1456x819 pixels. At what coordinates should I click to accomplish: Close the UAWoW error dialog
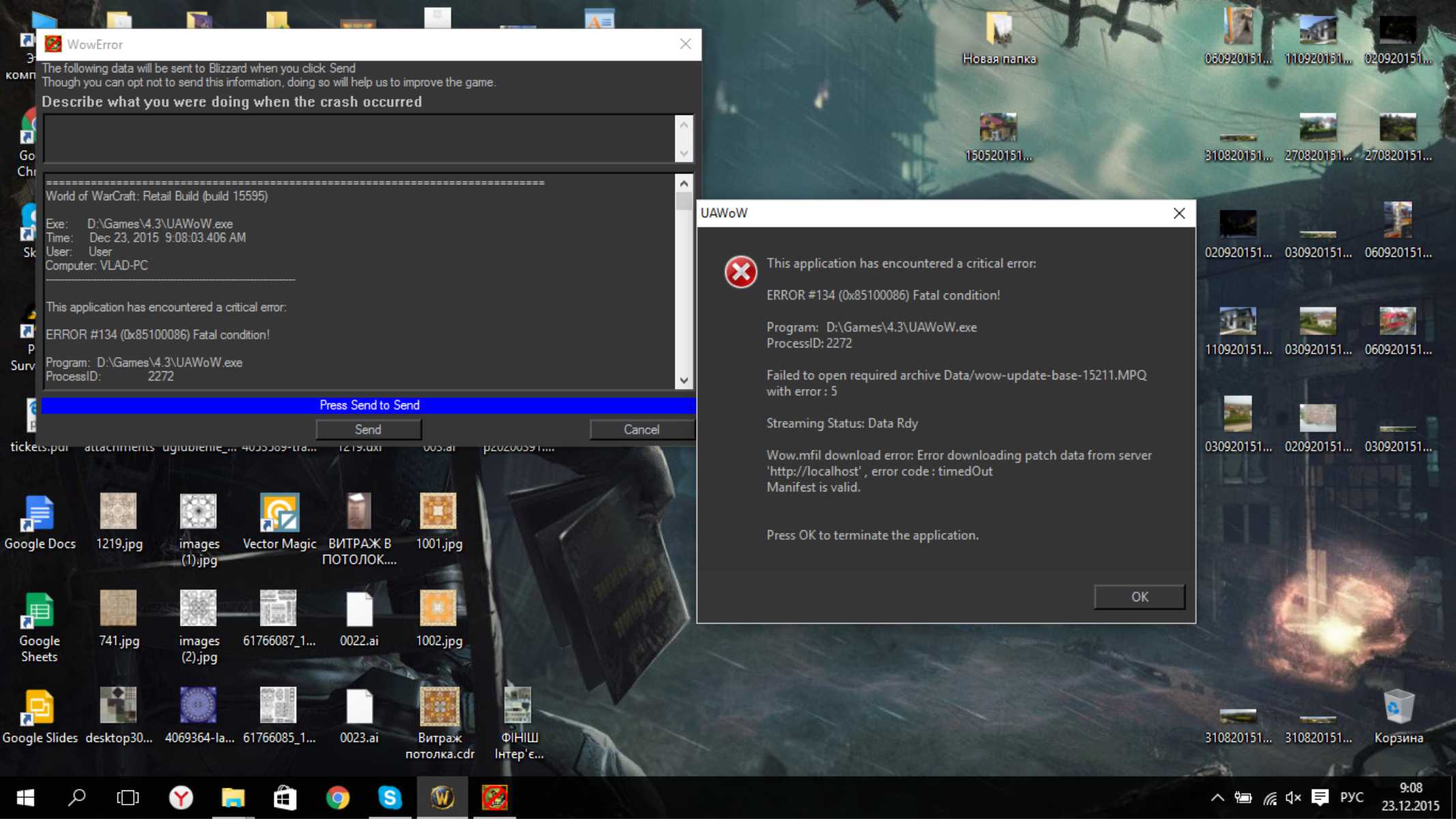coord(1179,213)
